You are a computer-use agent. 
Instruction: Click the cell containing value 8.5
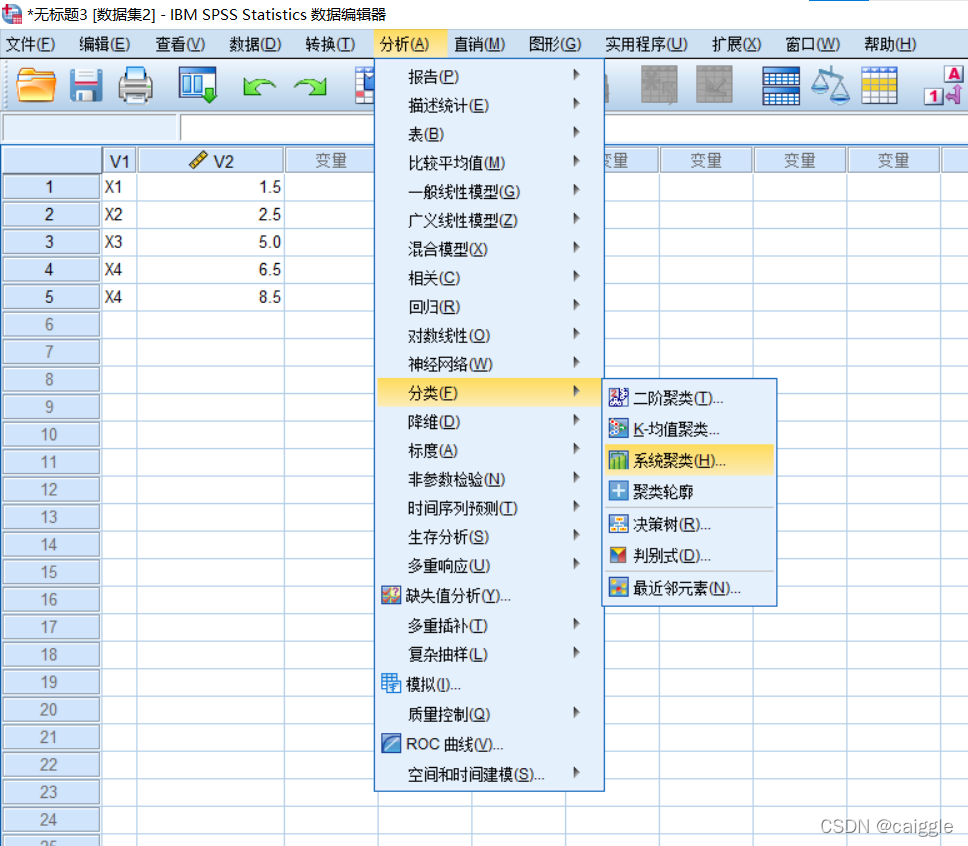[211, 297]
